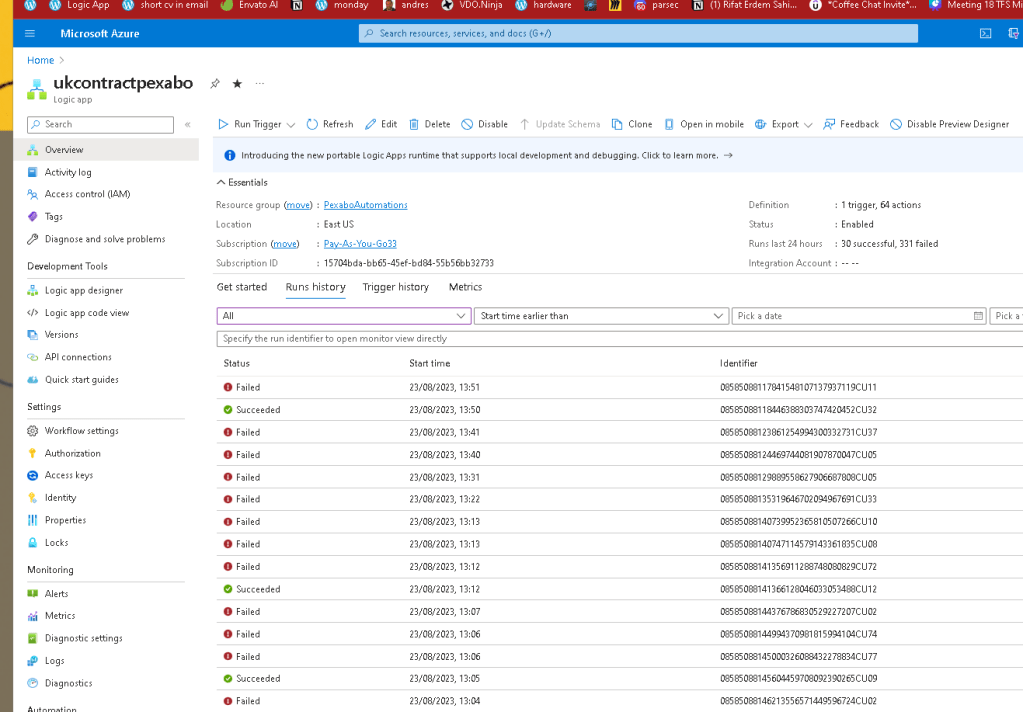Open Properties in sidebar
Screen dimensions: 1023x712
[65, 520]
